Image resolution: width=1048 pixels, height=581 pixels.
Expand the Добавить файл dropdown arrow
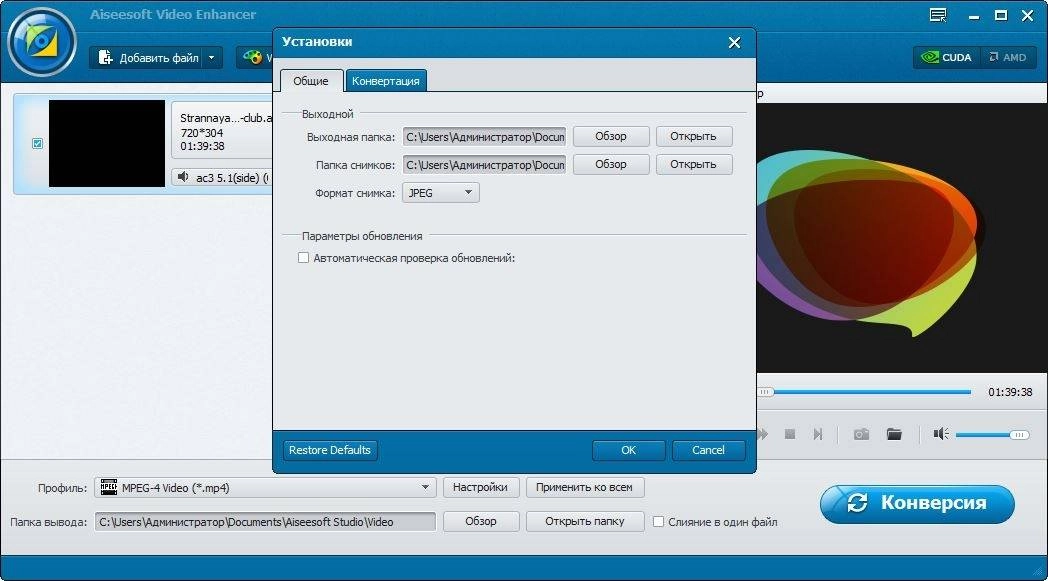(212, 57)
